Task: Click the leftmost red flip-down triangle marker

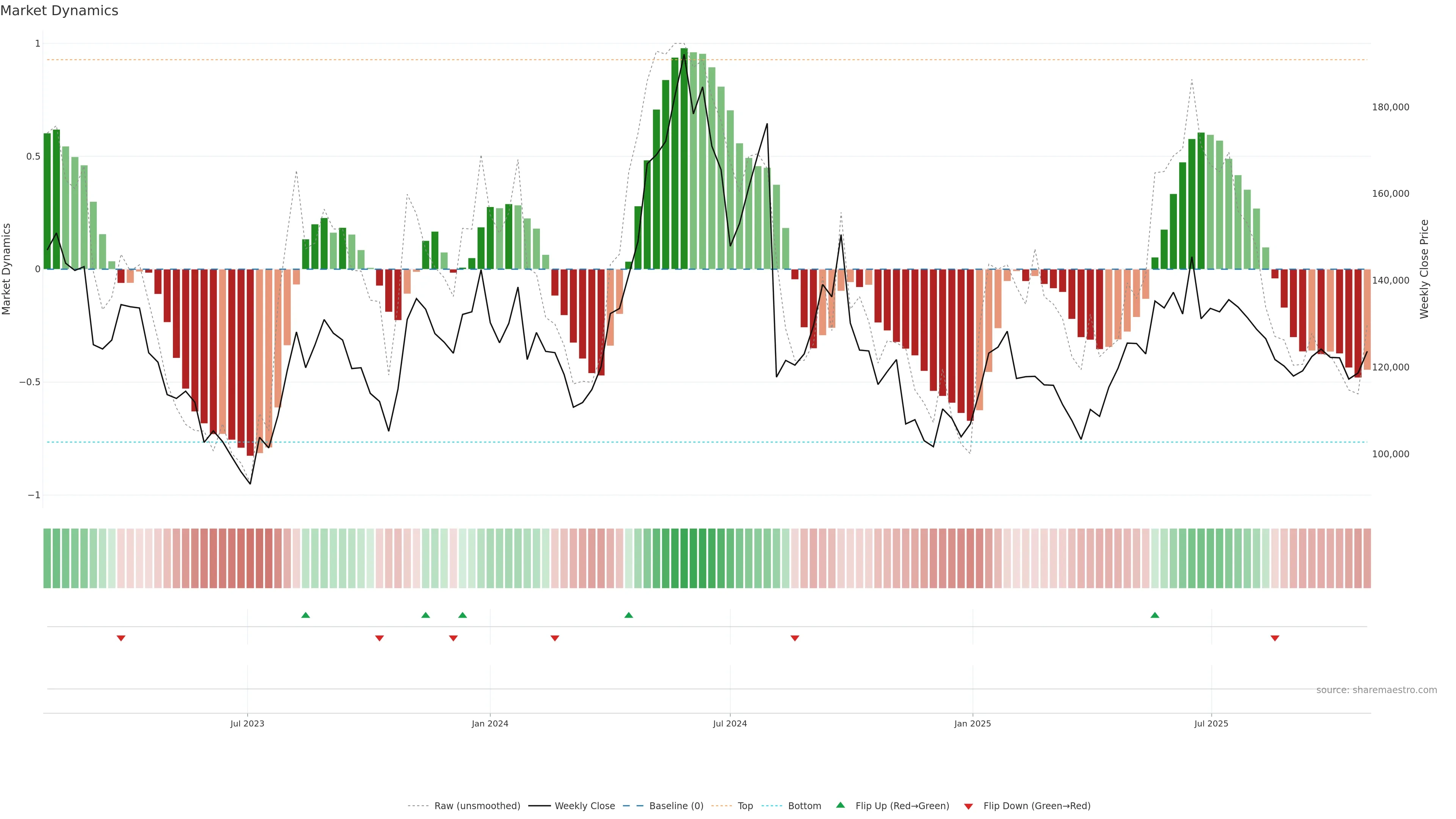Action: [121, 638]
